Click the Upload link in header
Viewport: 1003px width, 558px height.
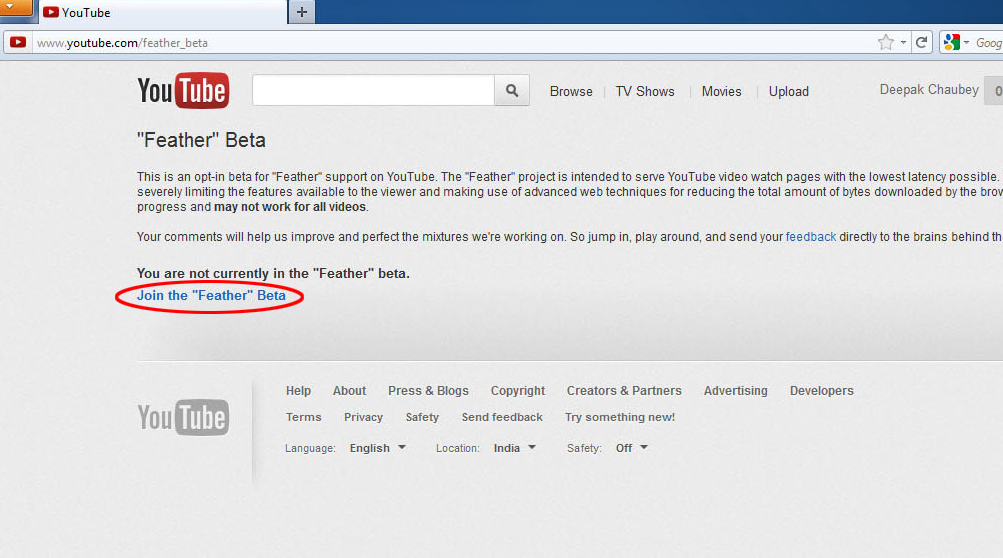pos(789,92)
